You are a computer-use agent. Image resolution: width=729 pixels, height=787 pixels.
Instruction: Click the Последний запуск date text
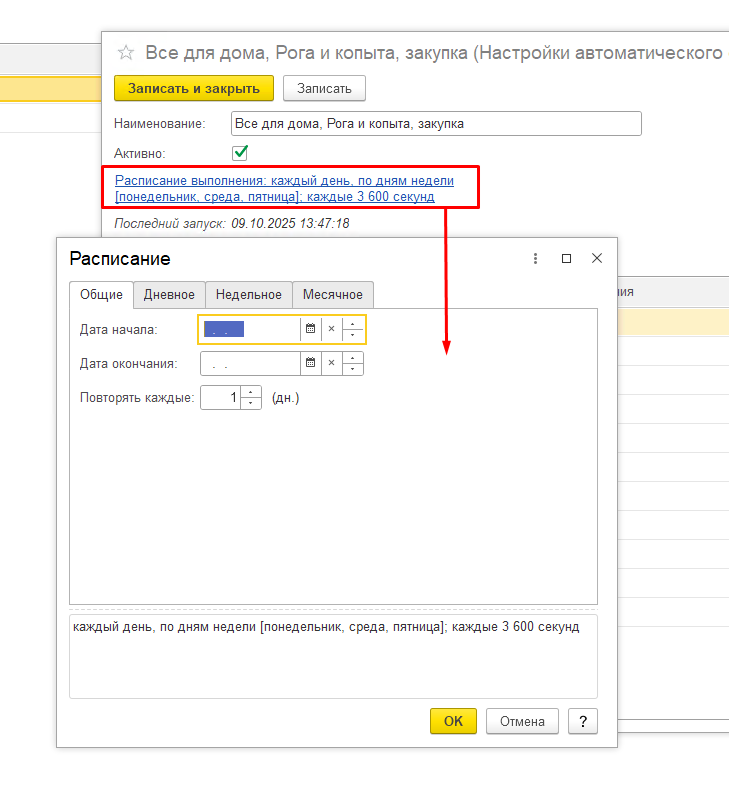coord(290,223)
